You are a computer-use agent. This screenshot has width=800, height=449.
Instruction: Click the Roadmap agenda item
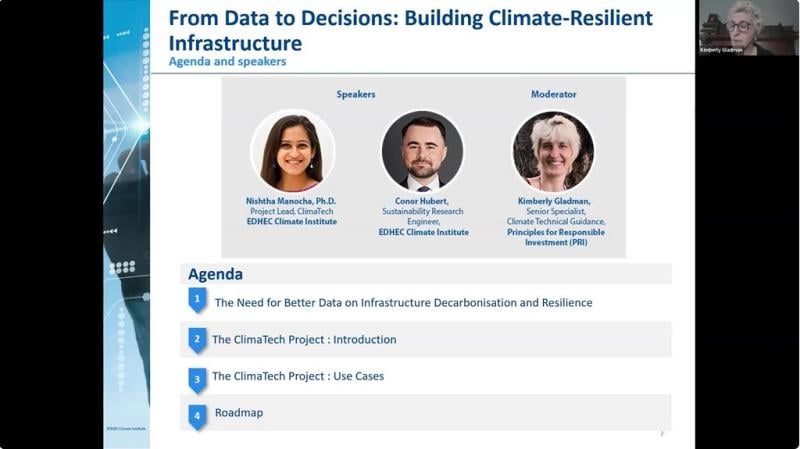(239, 412)
